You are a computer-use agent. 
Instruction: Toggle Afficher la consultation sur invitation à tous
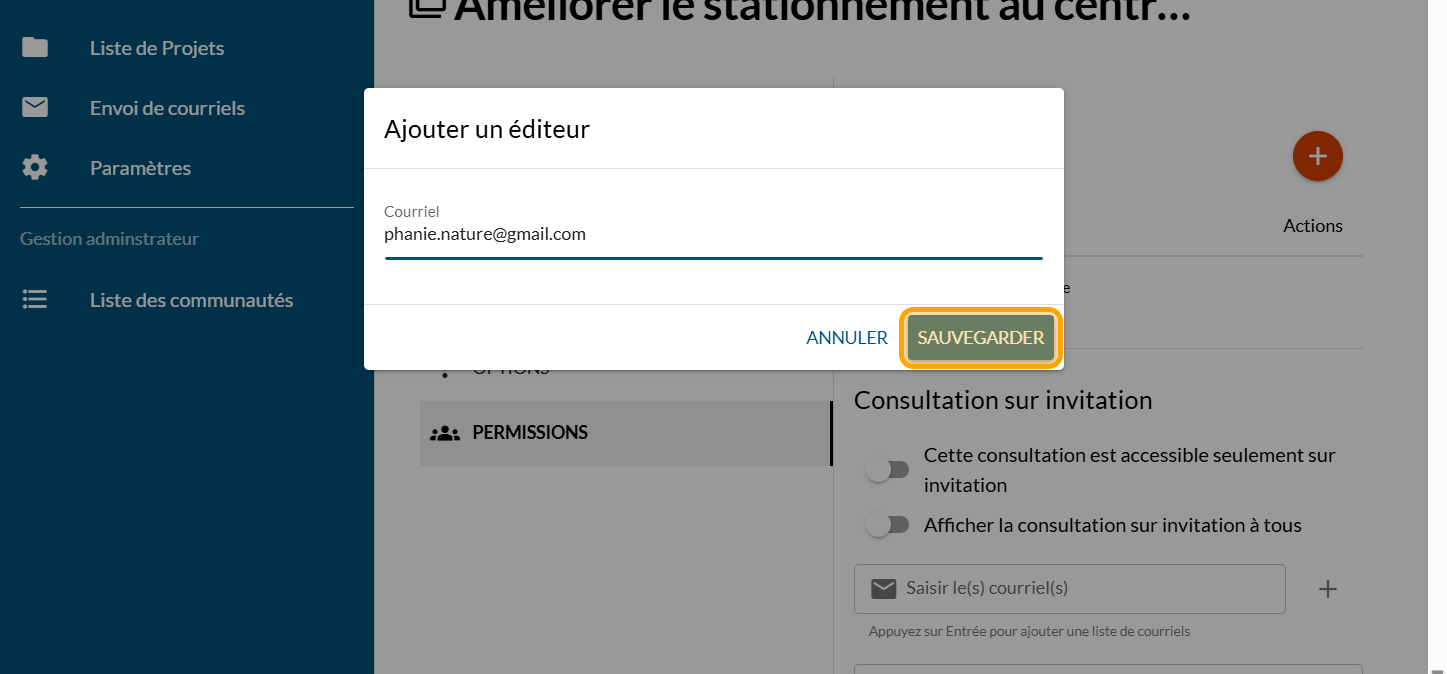click(887, 525)
